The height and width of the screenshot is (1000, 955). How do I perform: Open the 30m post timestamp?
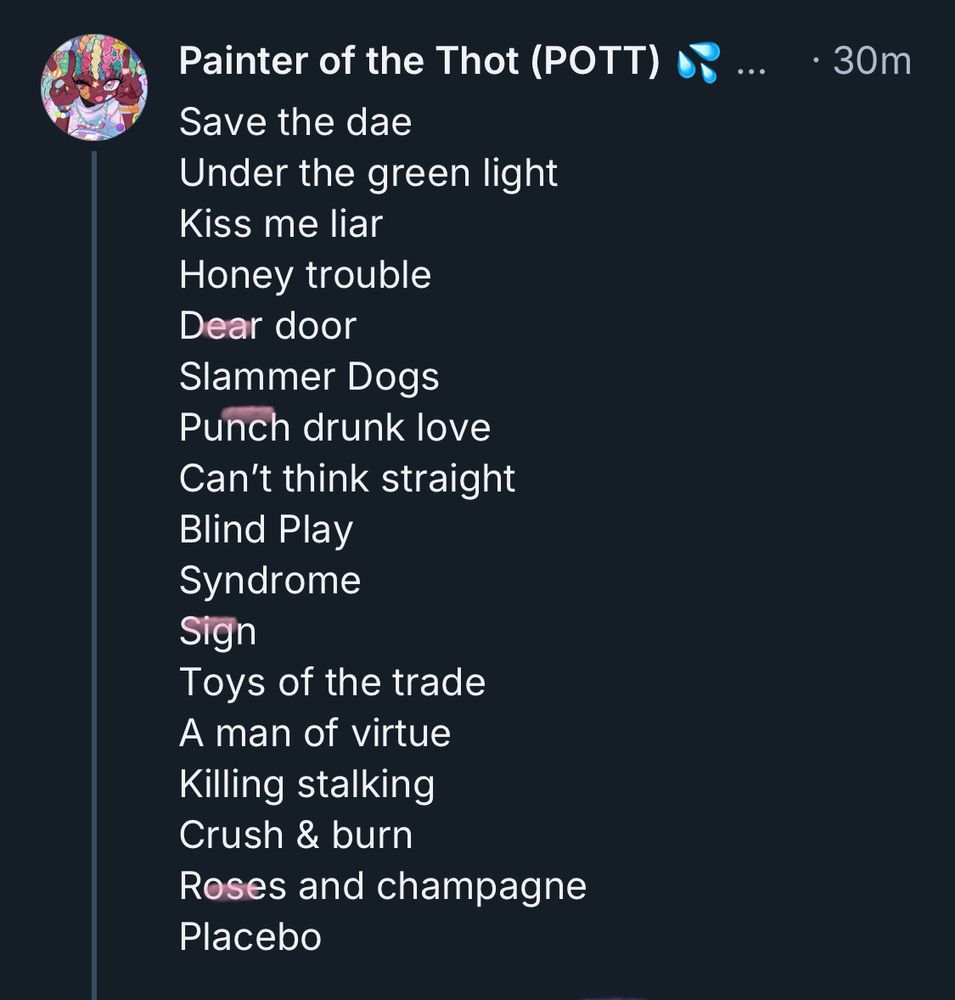tap(871, 62)
